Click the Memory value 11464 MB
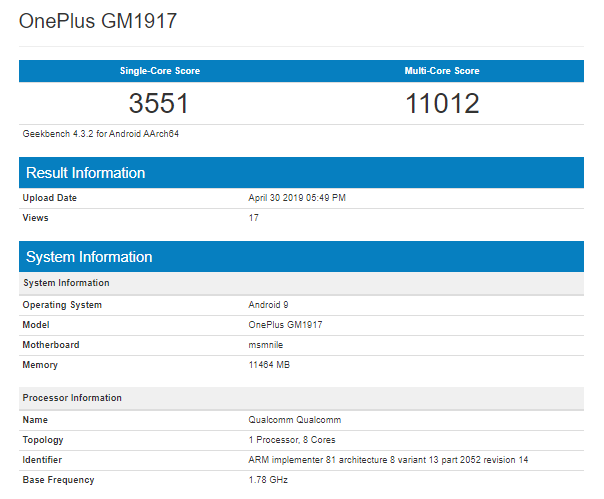 pos(268,365)
